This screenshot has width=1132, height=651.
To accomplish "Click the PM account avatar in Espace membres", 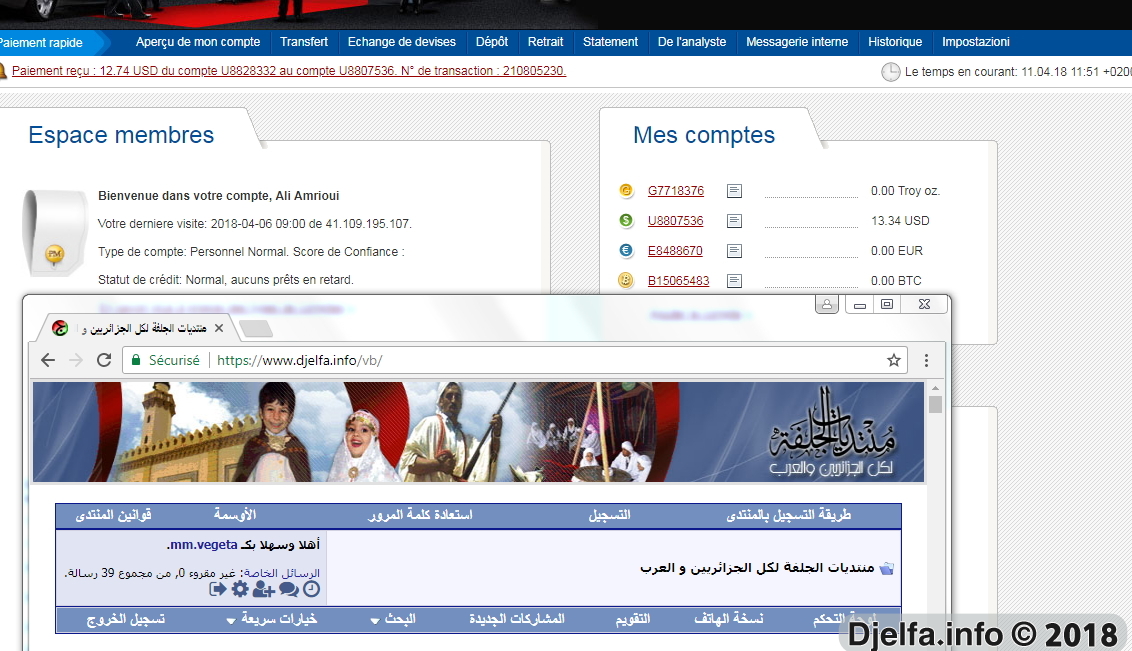I will coord(55,232).
